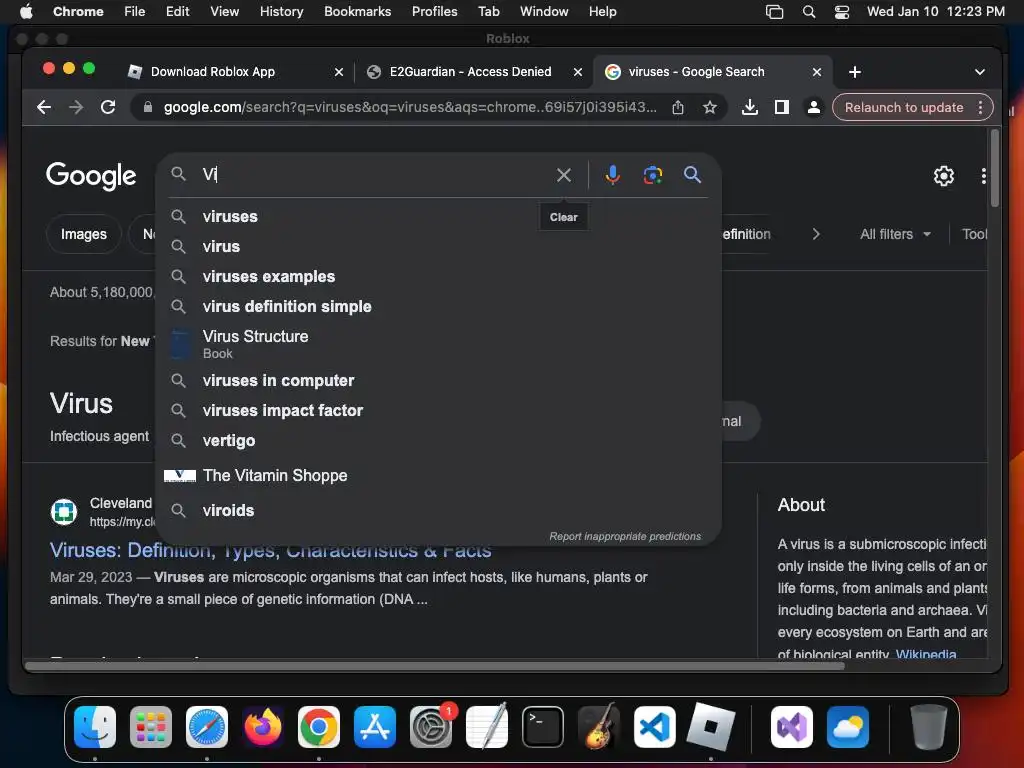Open the Wikipedia link in About panel

point(925,654)
